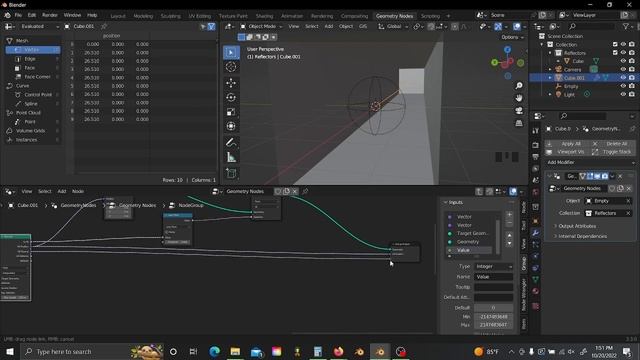
Task: Open the outliner filter funnel
Action: 626,26
